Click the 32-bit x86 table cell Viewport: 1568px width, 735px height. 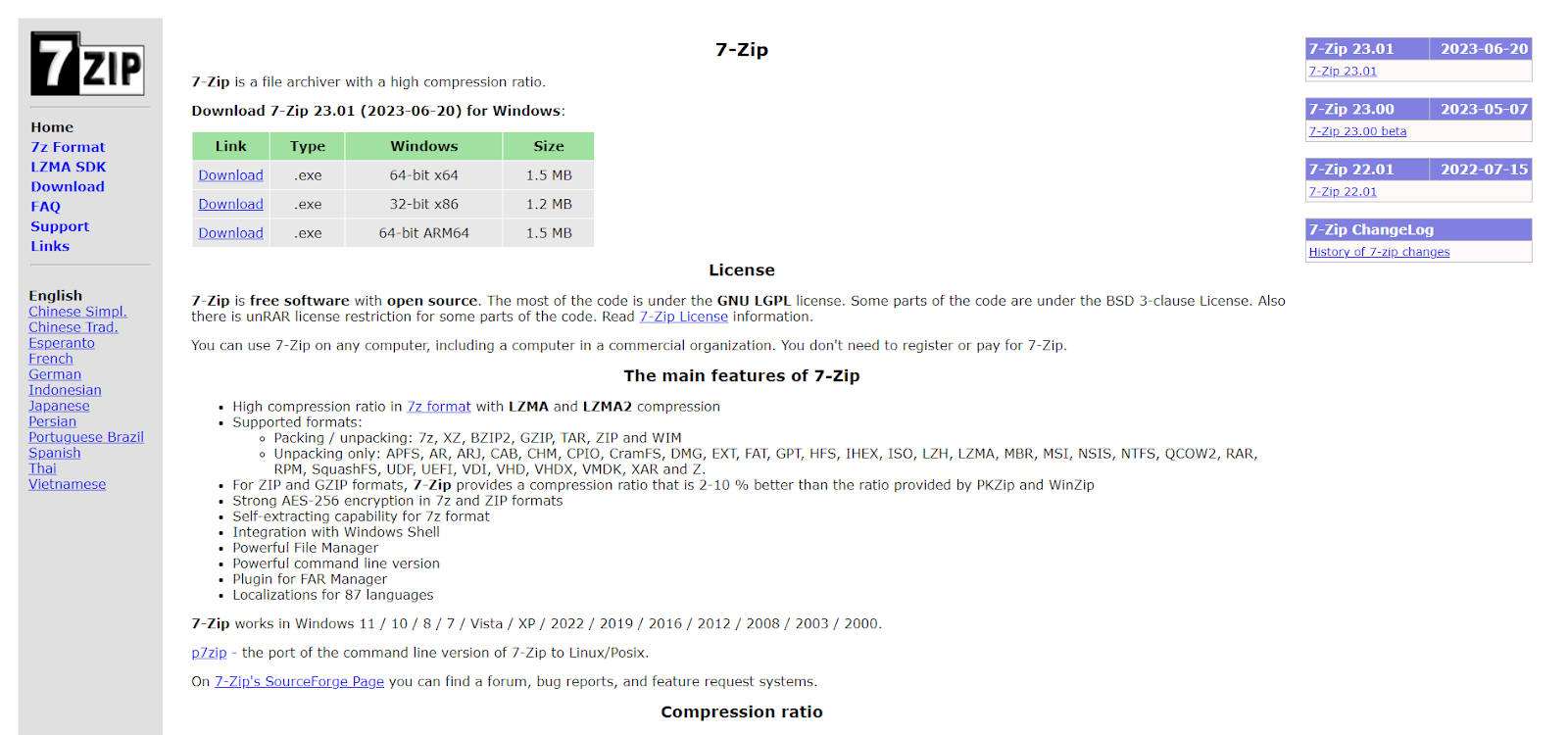tap(424, 204)
